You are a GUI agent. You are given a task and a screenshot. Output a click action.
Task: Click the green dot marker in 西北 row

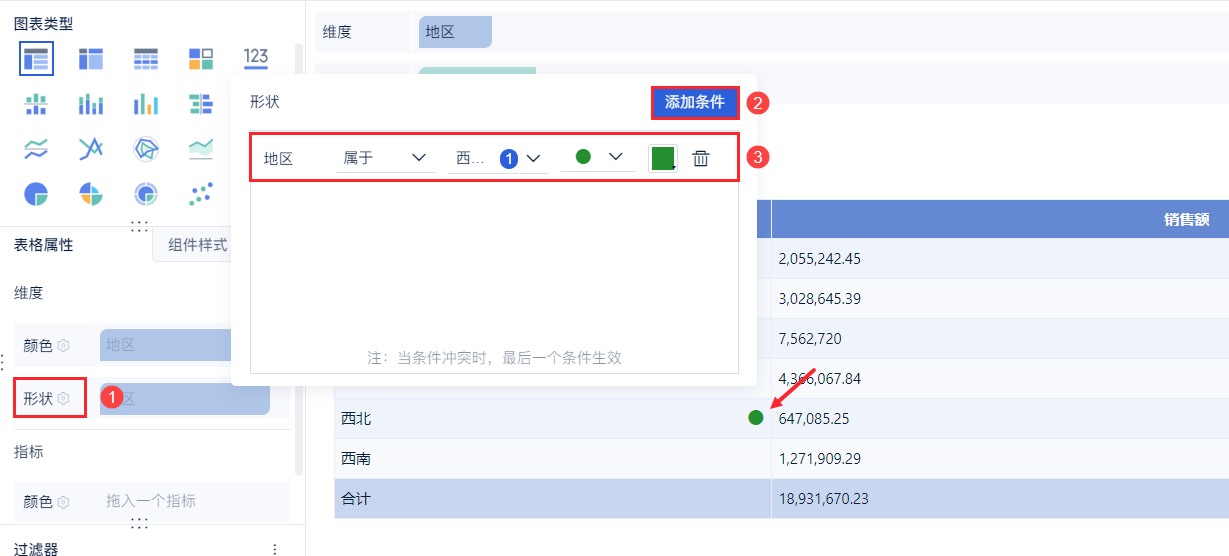pyautogui.click(x=756, y=418)
